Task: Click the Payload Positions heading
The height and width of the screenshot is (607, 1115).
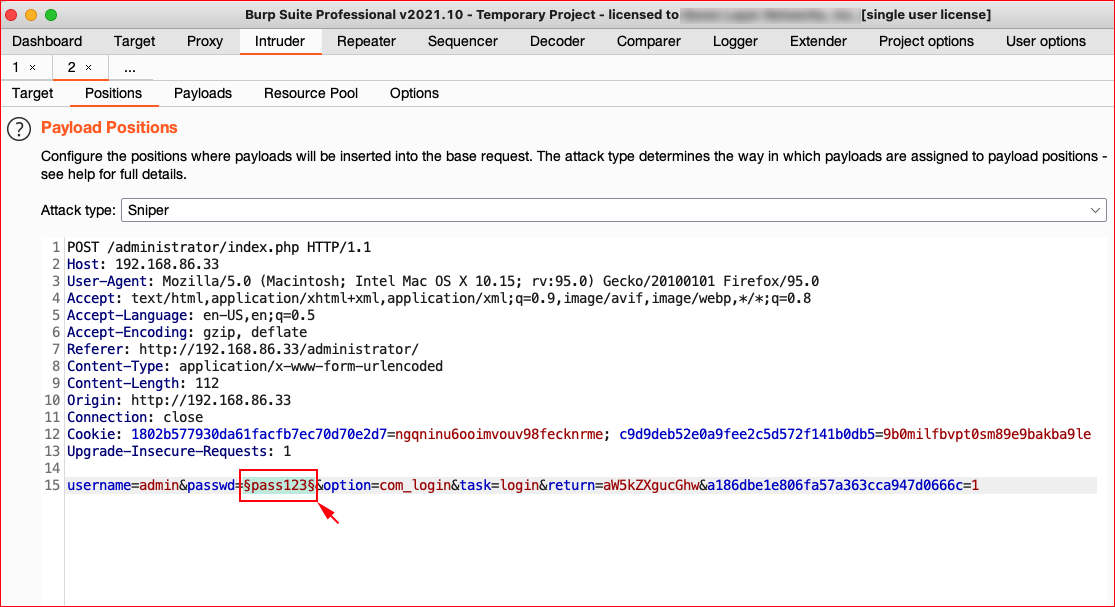Action: pos(110,128)
